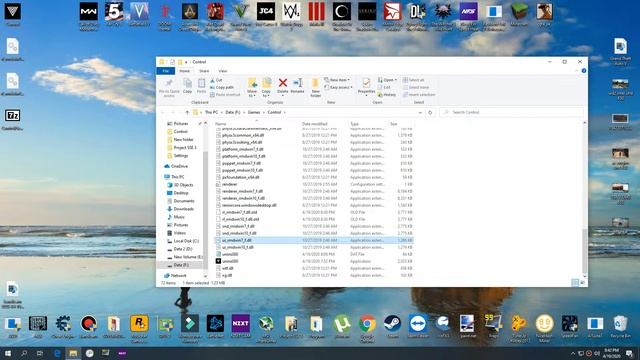Switch to the Share ribbon tab
Screen dimensions: 640x360
[204, 71]
